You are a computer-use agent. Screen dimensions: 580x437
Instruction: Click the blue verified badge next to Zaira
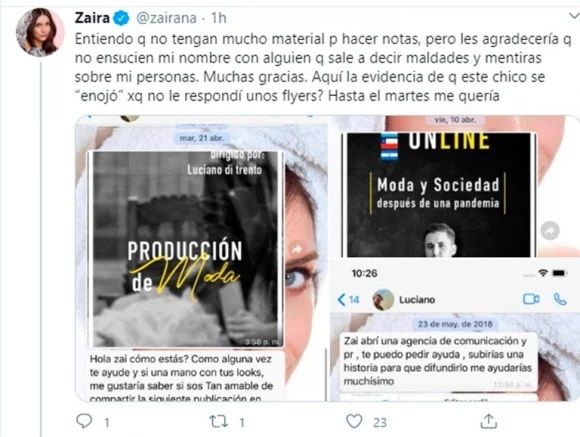click(121, 18)
